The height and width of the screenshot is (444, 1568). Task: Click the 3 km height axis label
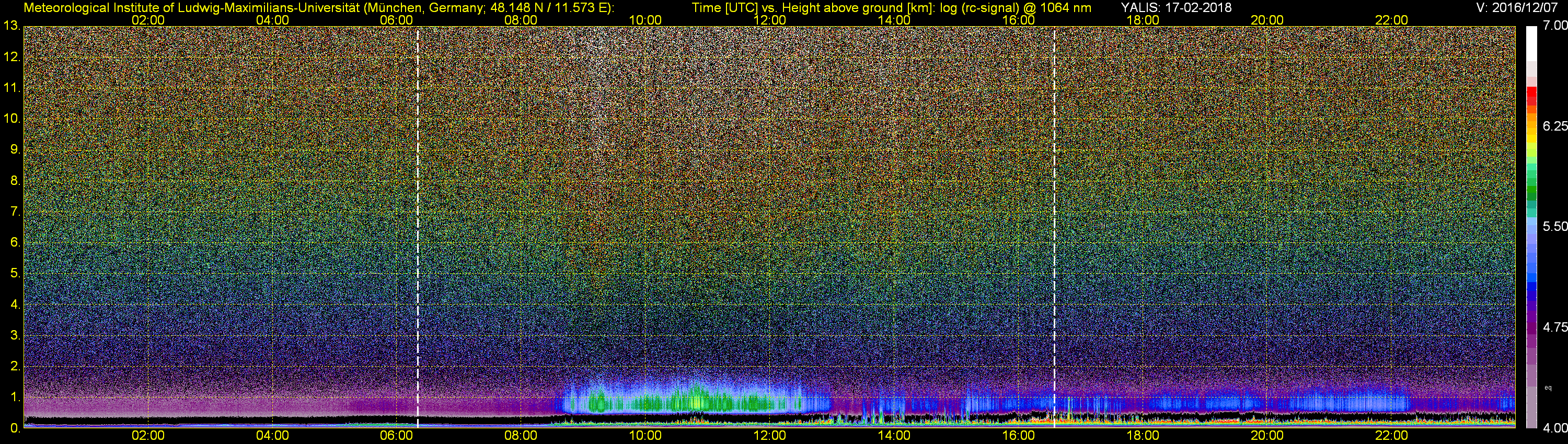point(15,336)
